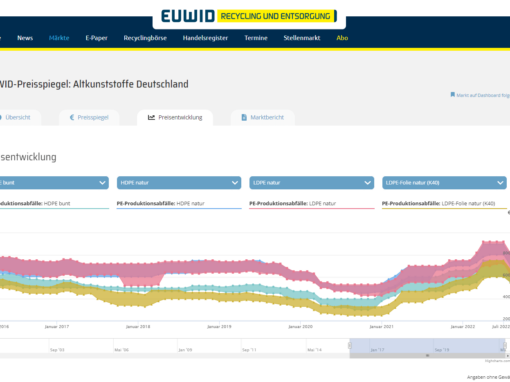Expand chevron arrow of HDPE bunt selector

click(x=102, y=183)
